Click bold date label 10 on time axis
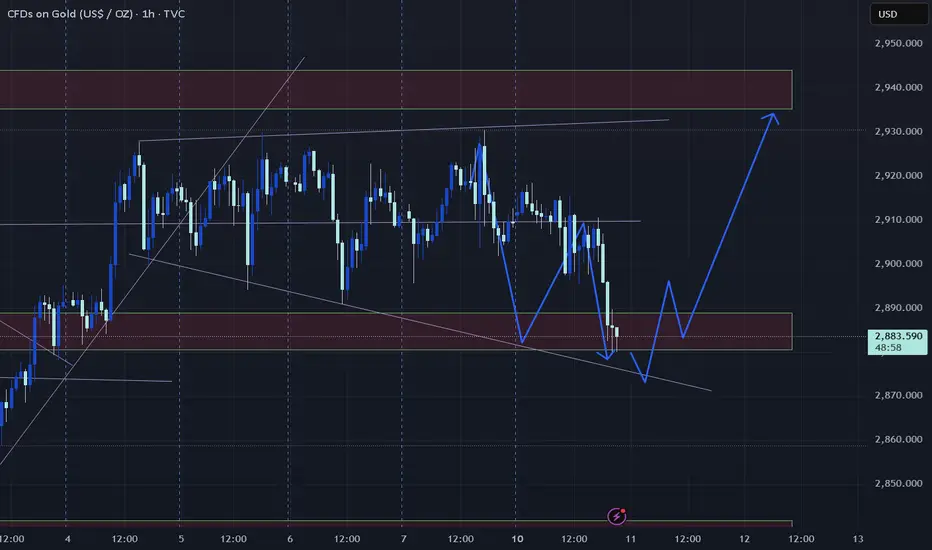Screen dimensions: 932x550 tap(518, 539)
